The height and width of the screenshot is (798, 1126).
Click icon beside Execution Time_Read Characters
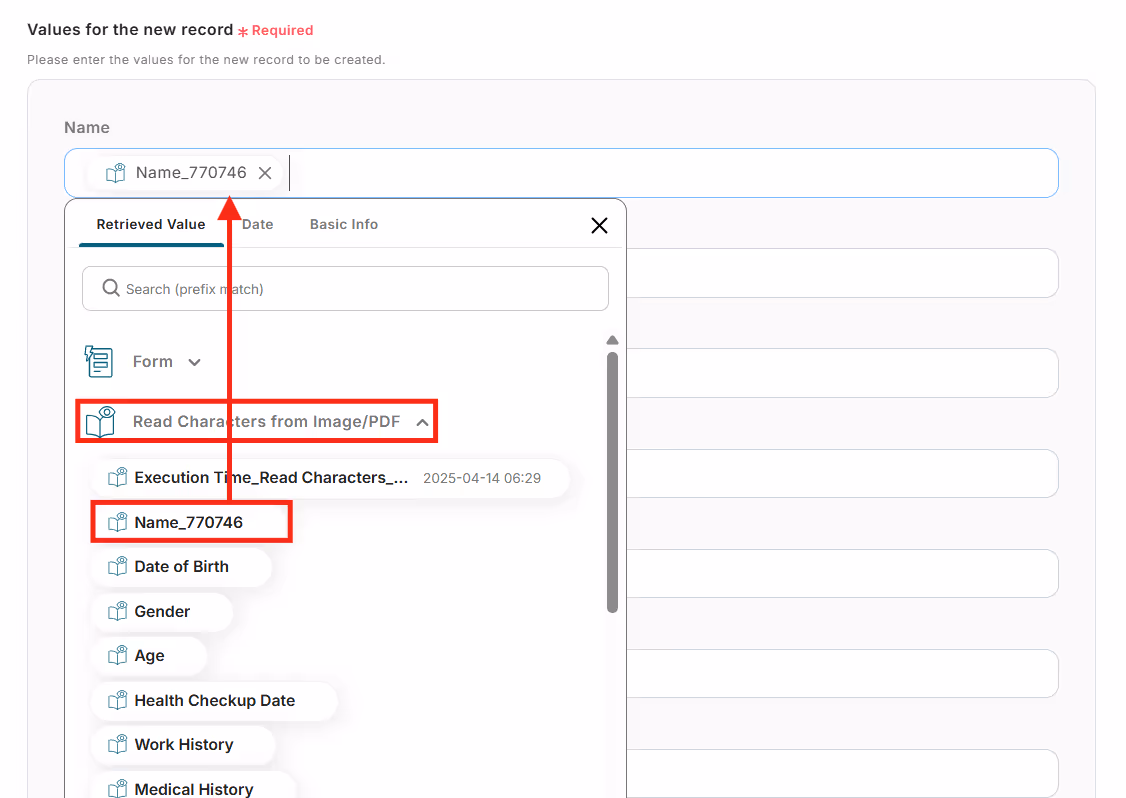click(x=118, y=478)
